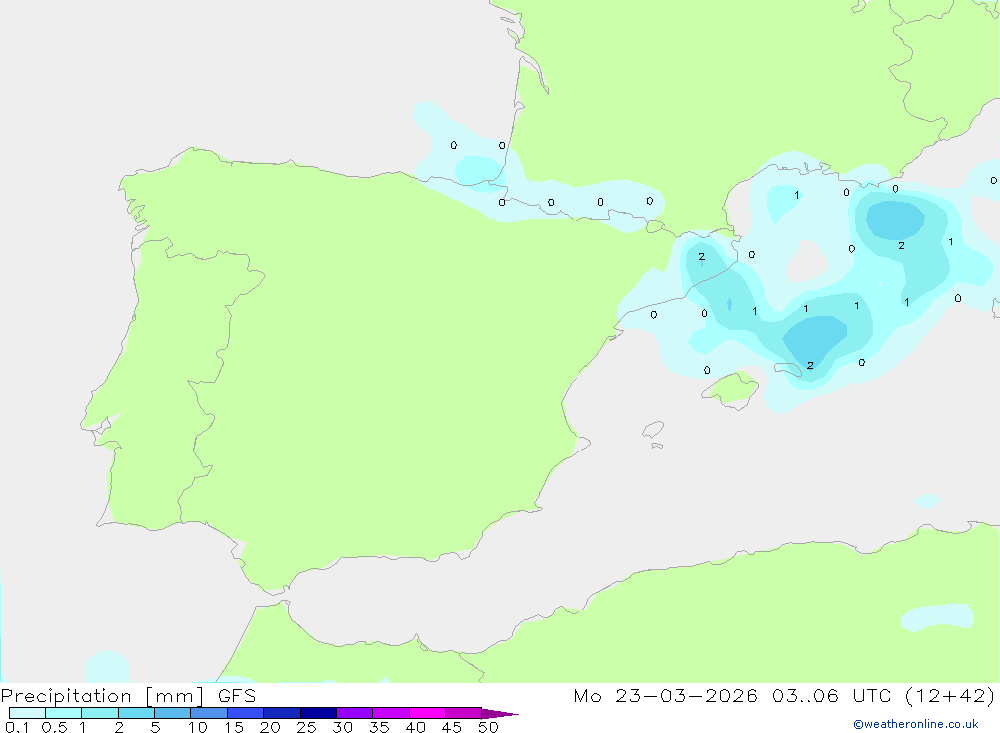This screenshot has height=733, width=1000.
Task: Choose the 25–30 mm navy legend swatch
Action: point(318,713)
